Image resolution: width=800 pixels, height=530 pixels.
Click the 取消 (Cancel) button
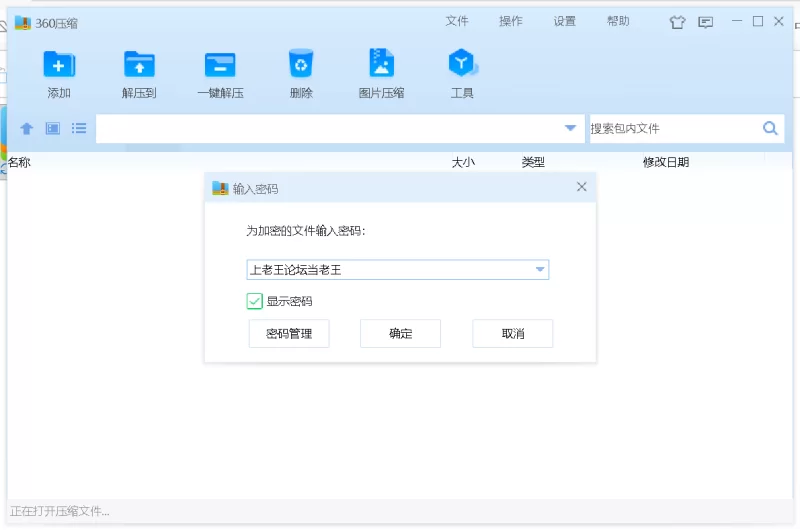coord(512,334)
